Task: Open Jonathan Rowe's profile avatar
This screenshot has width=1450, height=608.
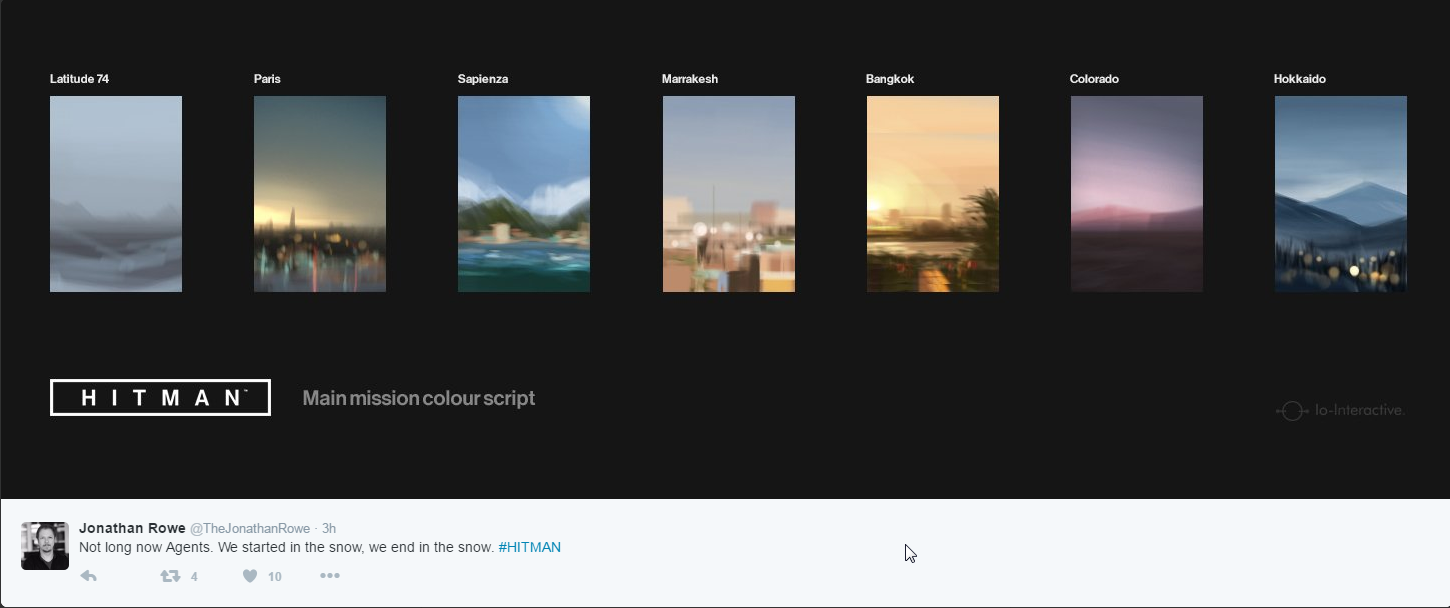Action: coord(45,546)
